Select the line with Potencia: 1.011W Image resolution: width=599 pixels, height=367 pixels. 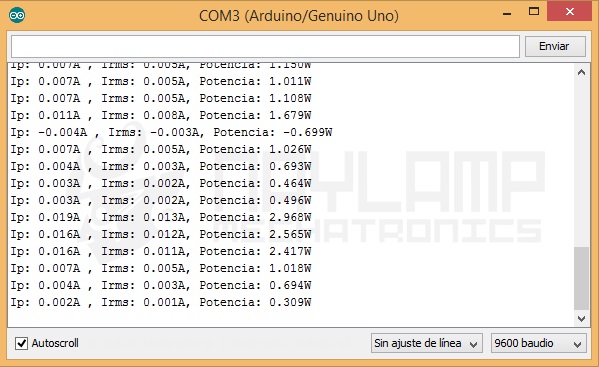click(161, 81)
